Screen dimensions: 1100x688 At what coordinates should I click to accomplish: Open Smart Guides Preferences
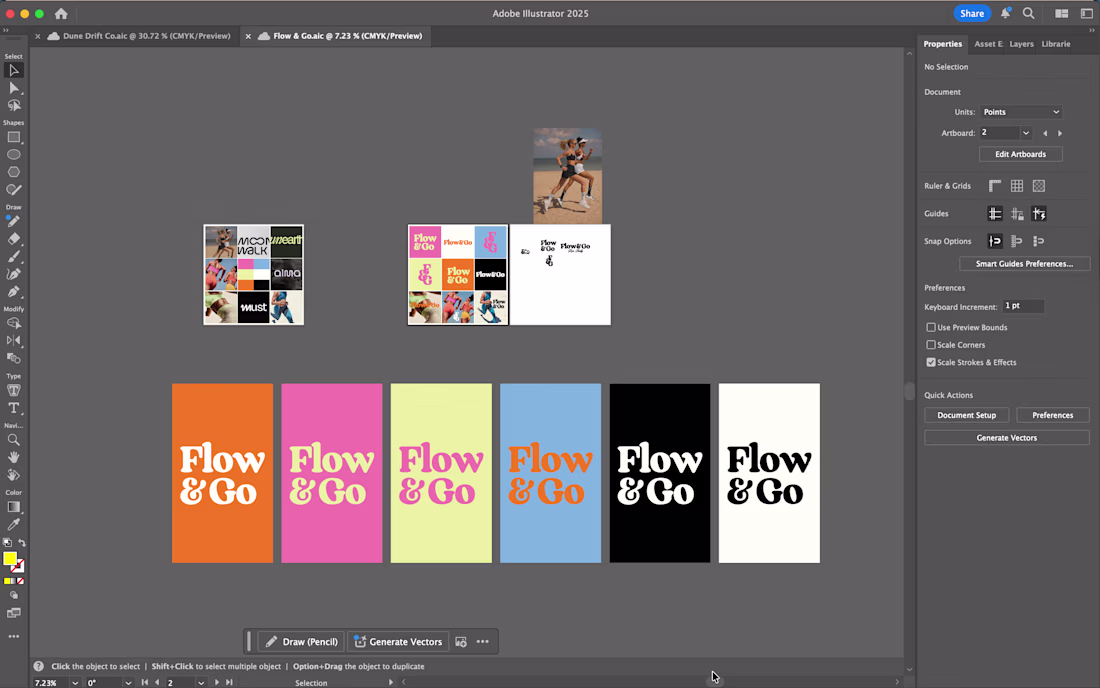point(1024,264)
